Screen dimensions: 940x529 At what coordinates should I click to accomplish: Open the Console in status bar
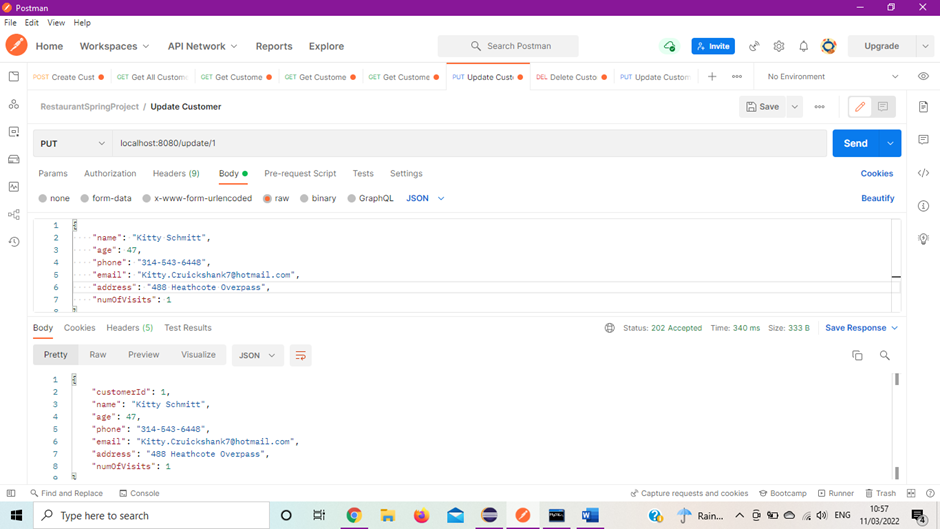[139, 494]
